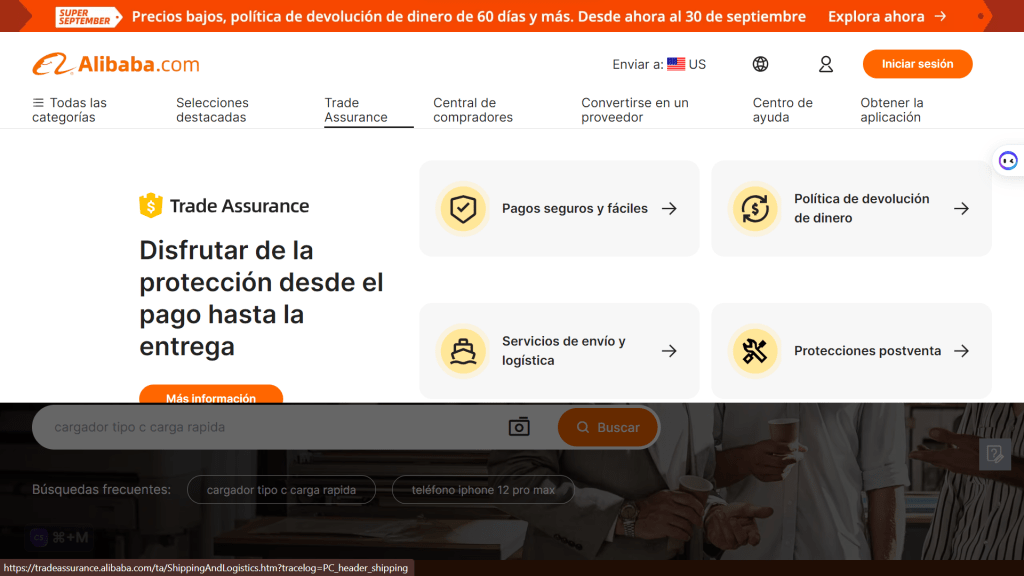
Task: Open the AI assistant floating icon
Action: [1008, 161]
